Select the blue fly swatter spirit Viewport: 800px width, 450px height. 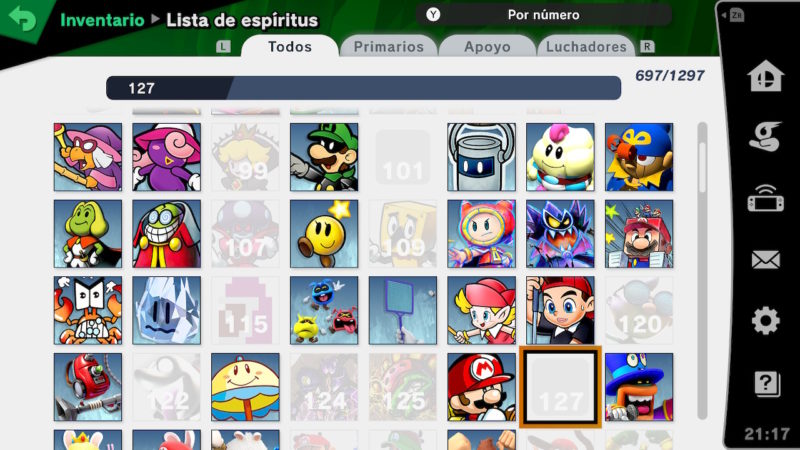pyautogui.click(x=403, y=311)
